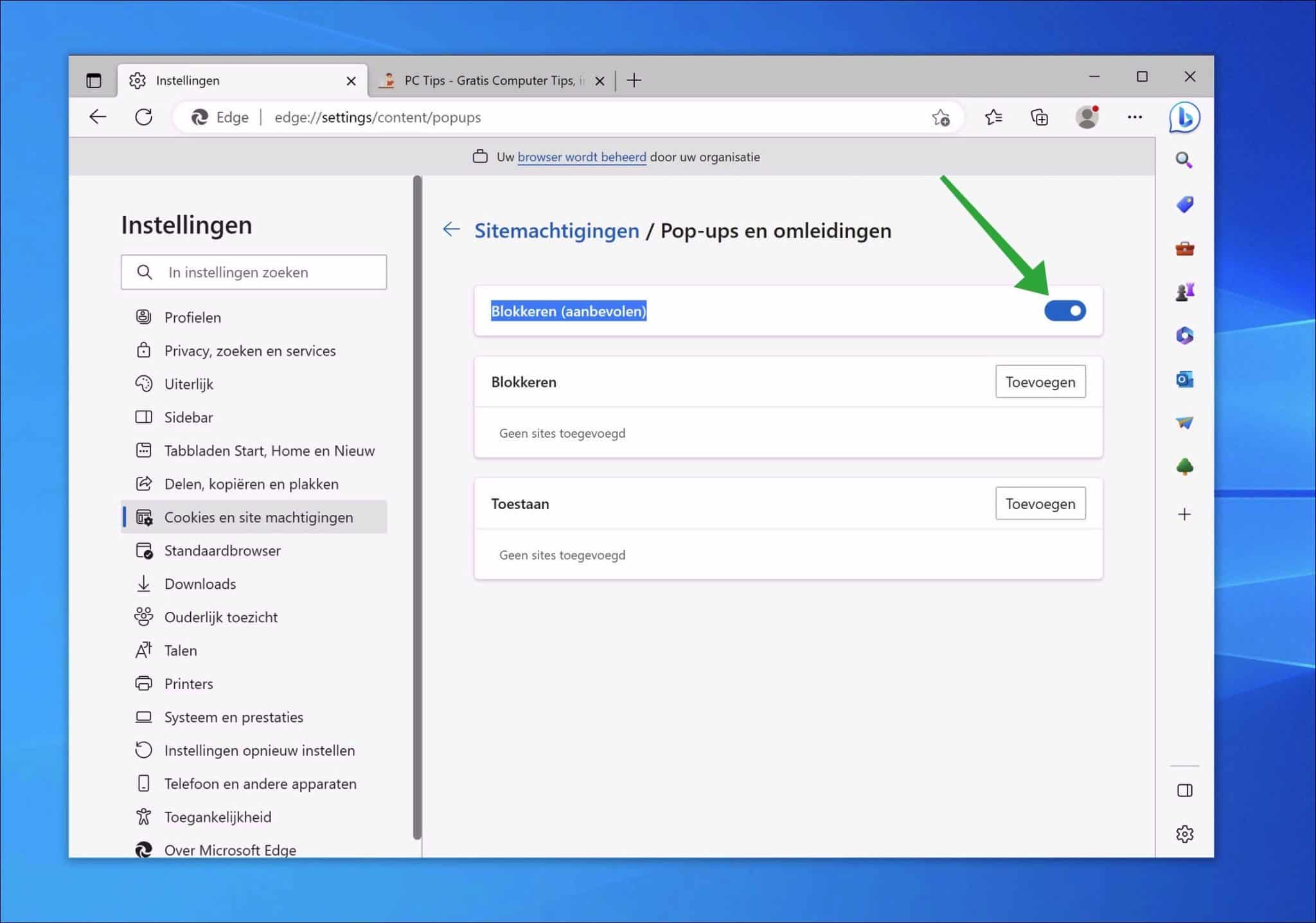
Task: Open the browser profile menu
Action: pyautogui.click(x=1087, y=117)
